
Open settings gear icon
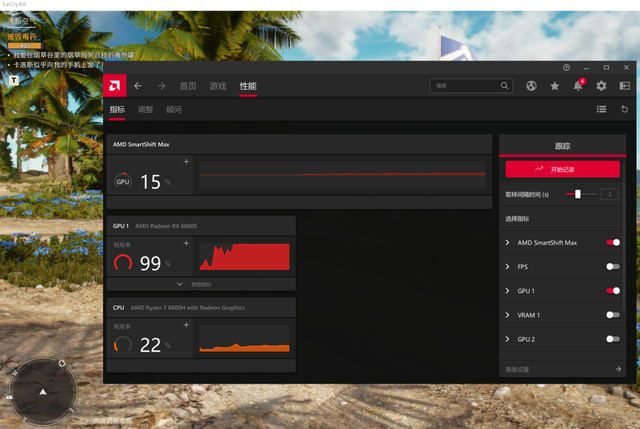pyautogui.click(x=601, y=86)
